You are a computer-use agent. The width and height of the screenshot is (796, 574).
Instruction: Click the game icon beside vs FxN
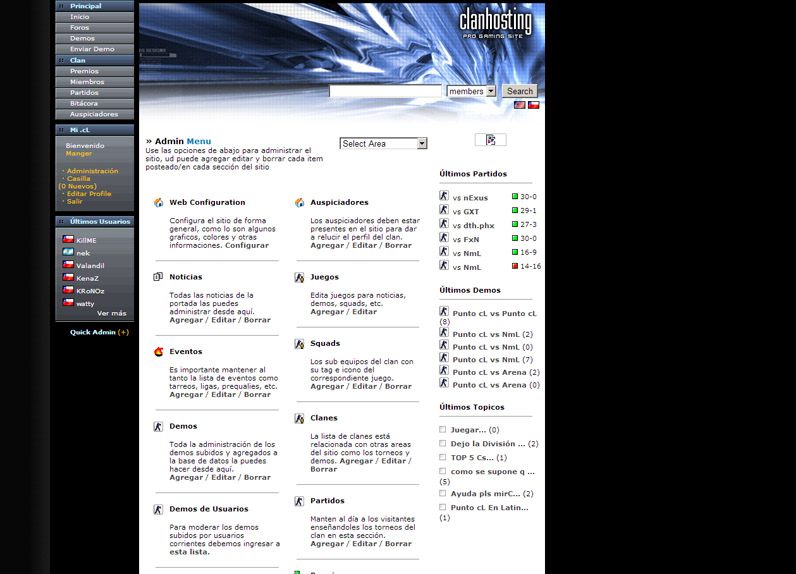[444, 237]
